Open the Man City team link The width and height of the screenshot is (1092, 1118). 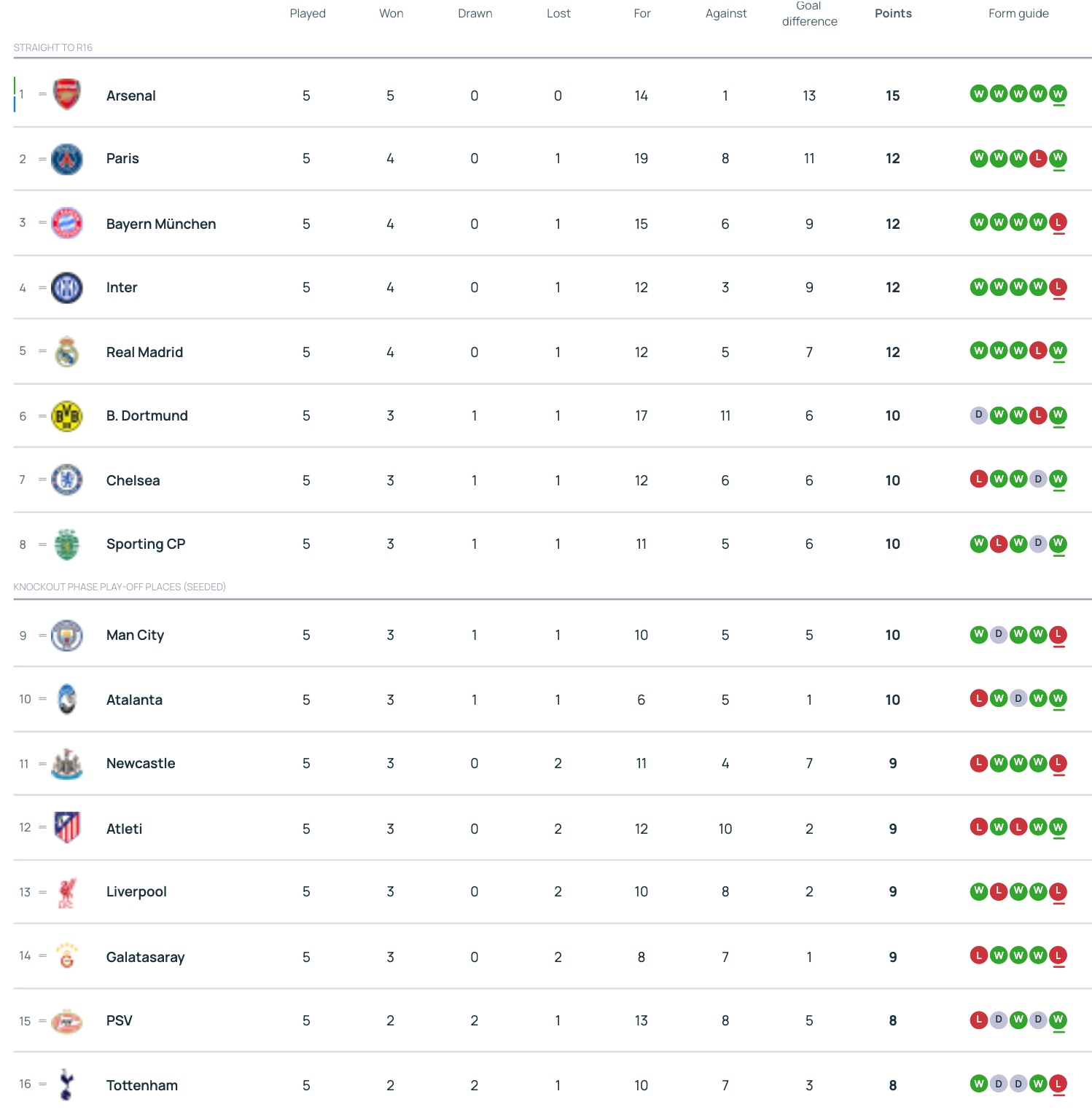pyautogui.click(x=135, y=636)
